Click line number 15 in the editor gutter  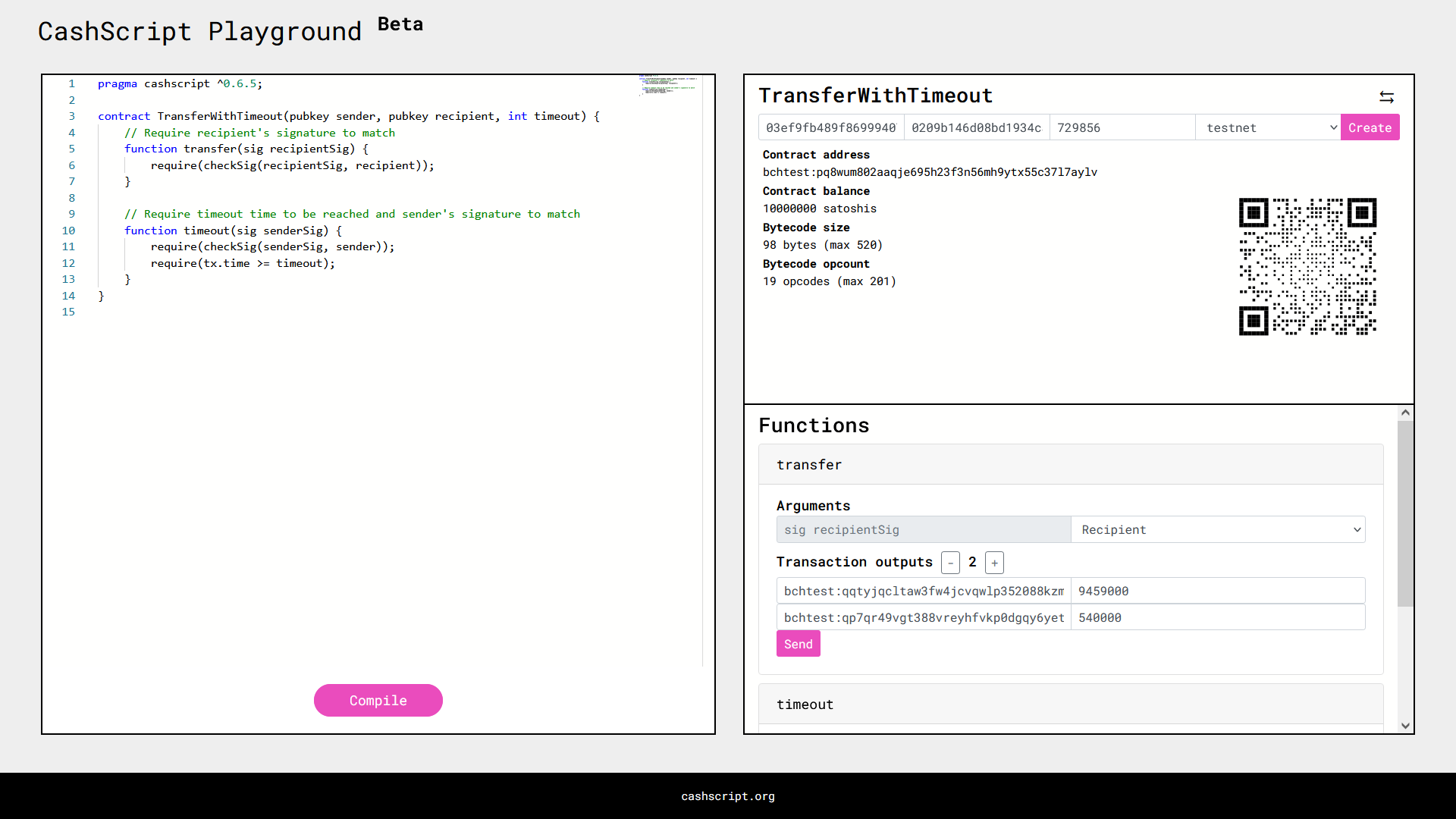tap(68, 312)
